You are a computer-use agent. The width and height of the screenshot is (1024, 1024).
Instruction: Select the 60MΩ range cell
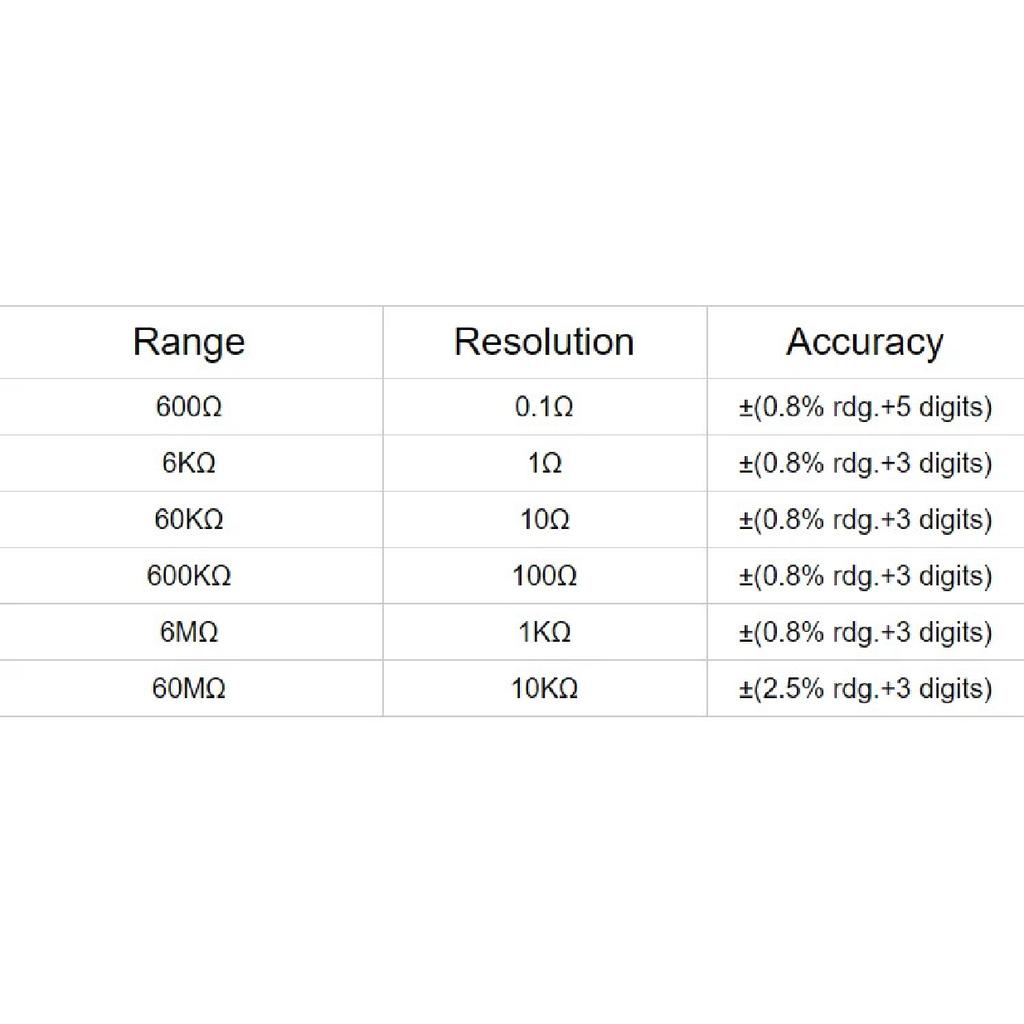(x=189, y=688)
